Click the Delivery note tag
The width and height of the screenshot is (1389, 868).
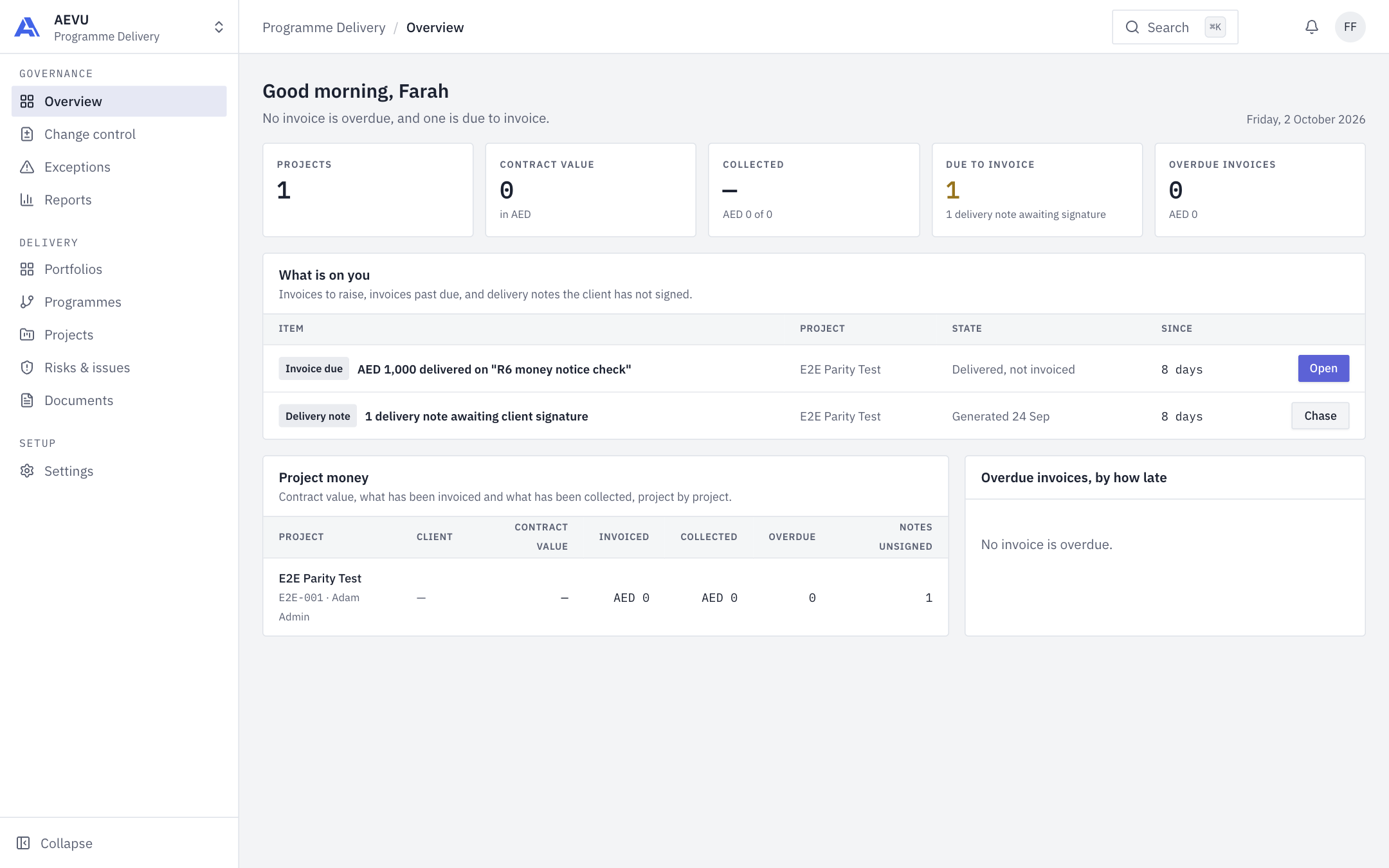[x=318, y=416]
